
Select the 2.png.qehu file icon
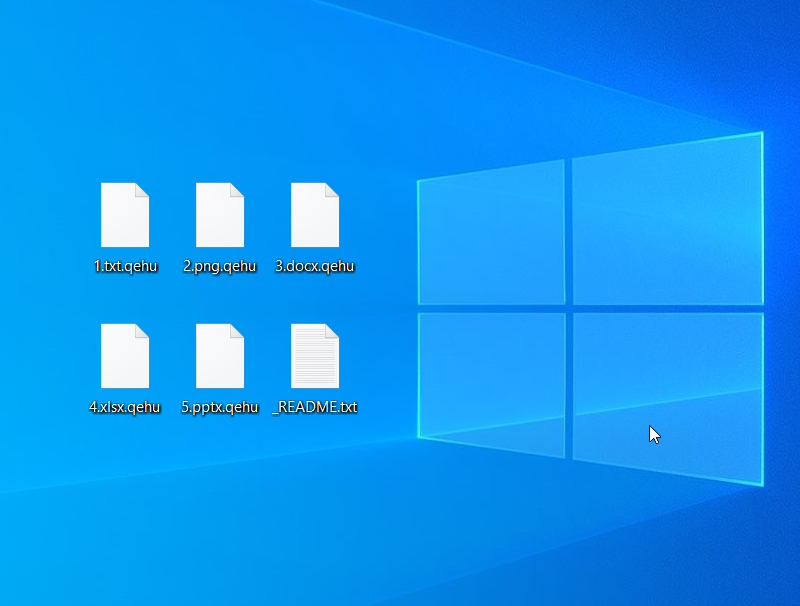(x=220, y=215)
